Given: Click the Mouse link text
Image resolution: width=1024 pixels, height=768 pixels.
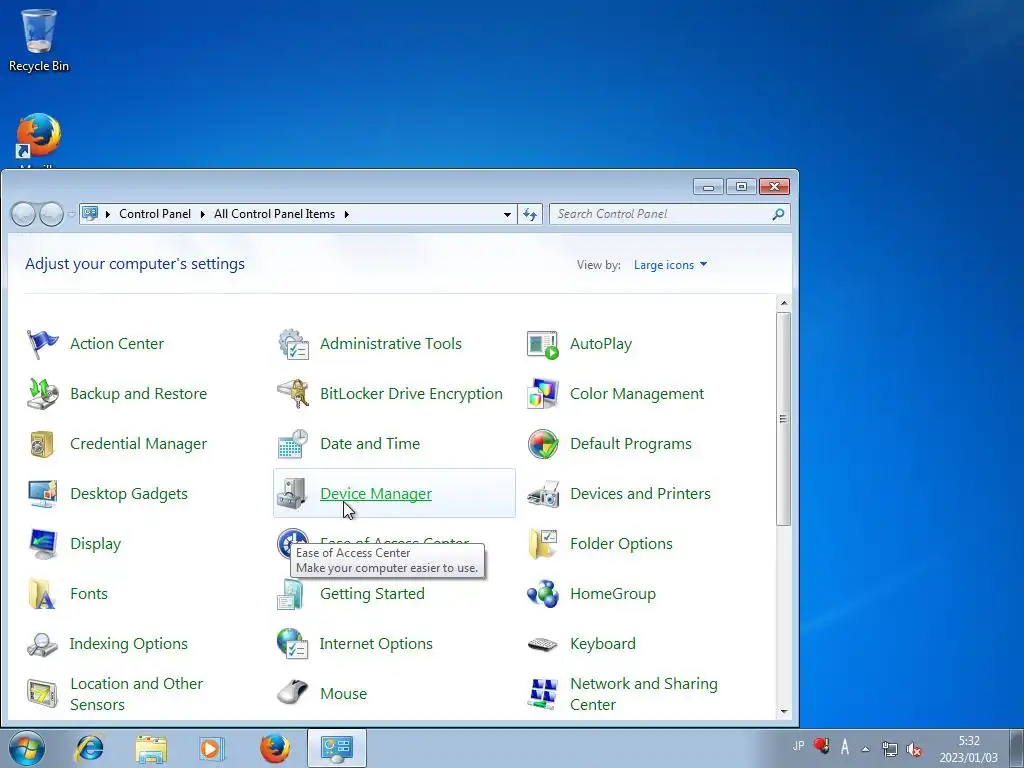Looking at the screenshot, I should click(344, 694).
